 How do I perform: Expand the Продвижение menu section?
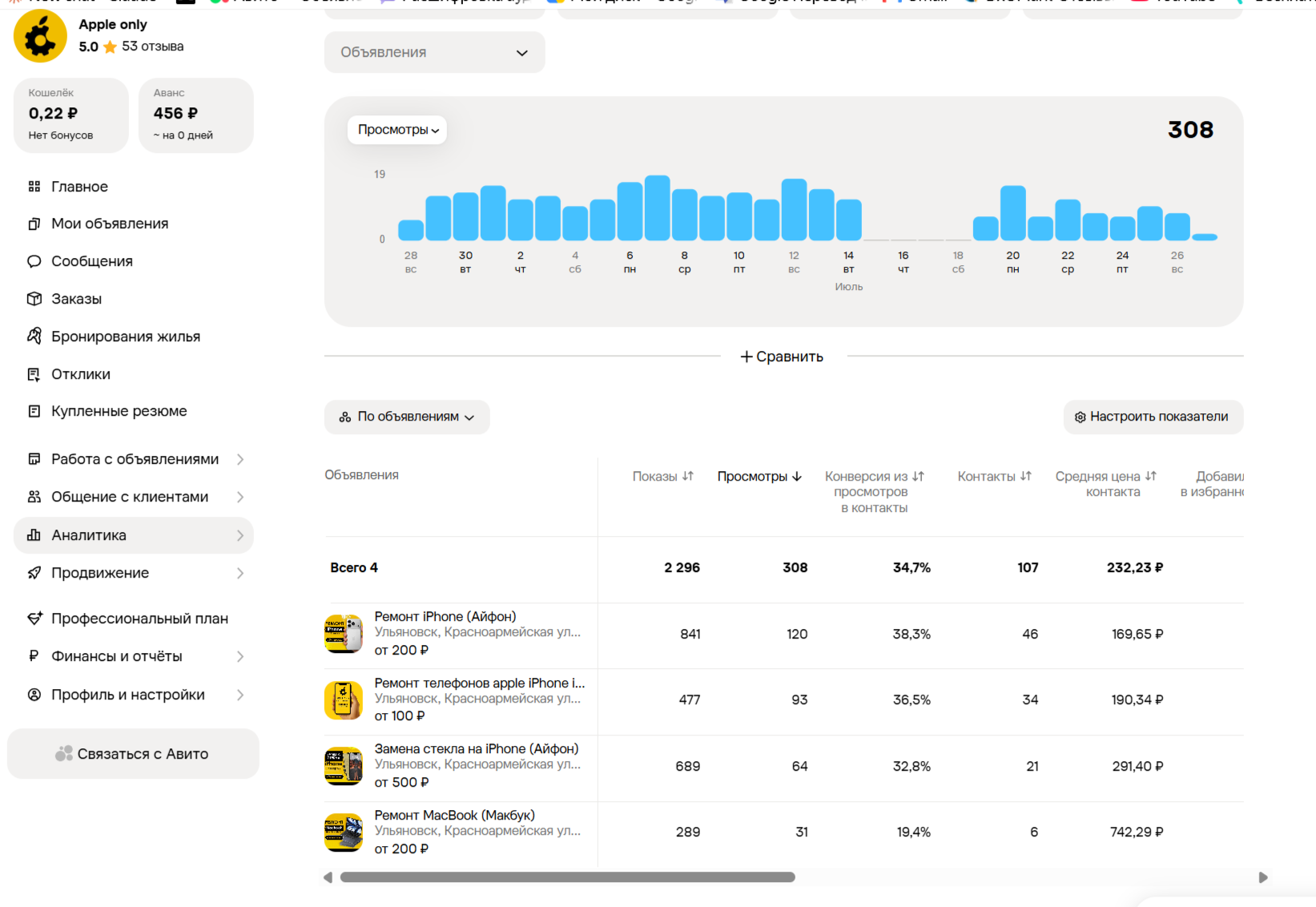134,573
